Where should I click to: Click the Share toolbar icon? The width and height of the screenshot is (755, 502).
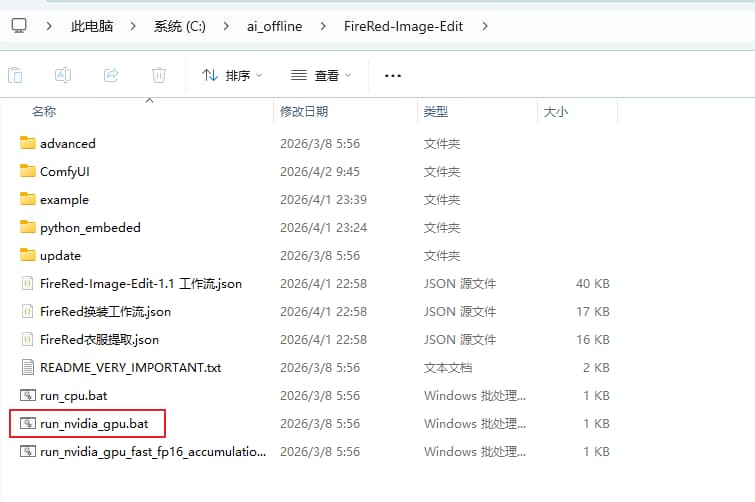(111, 75)
